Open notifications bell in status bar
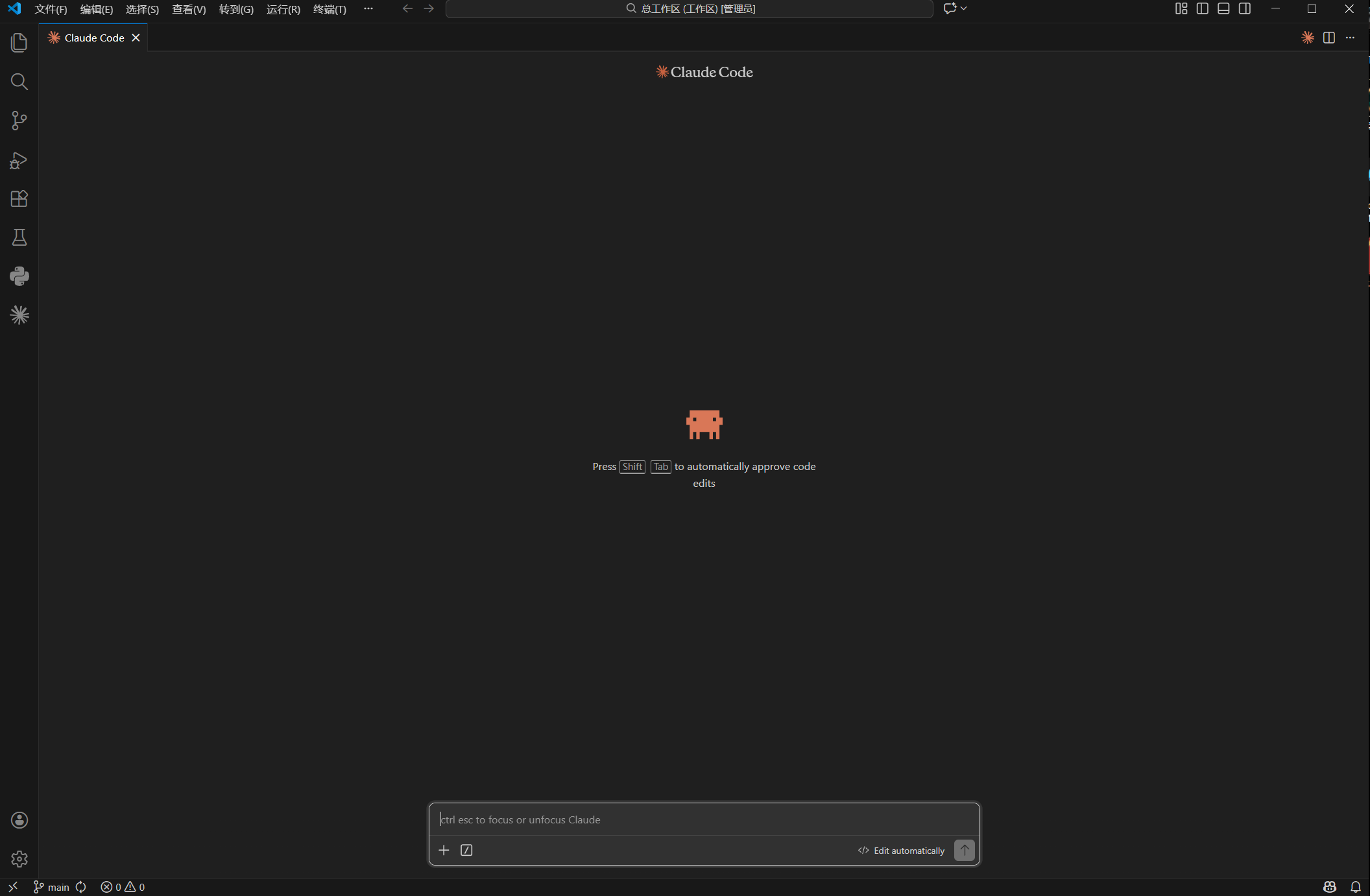Image resolution: width=1370 pixels, height=896 pixels. pos(1356,887)
